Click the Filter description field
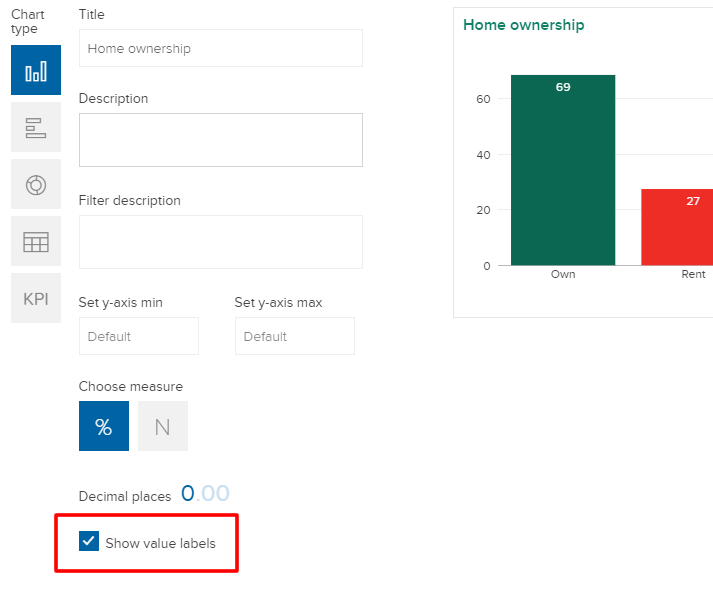This screenshot has width=713, height=599. (220, 242)
